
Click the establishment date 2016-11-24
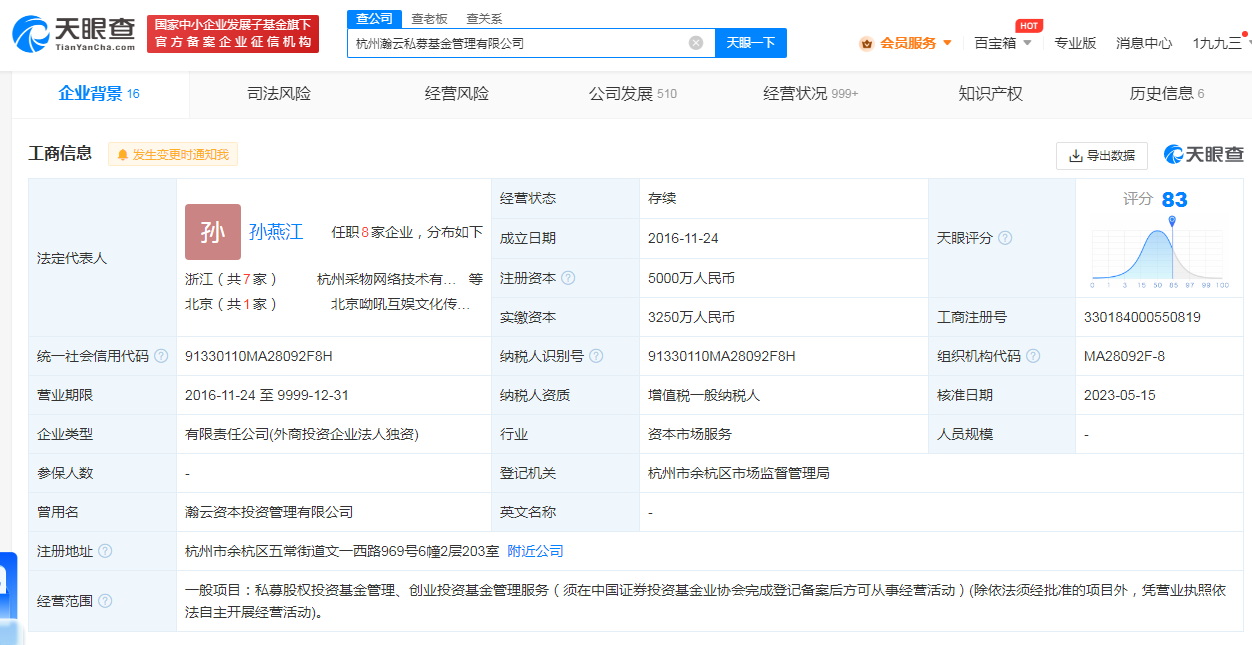tap(683, 238)
